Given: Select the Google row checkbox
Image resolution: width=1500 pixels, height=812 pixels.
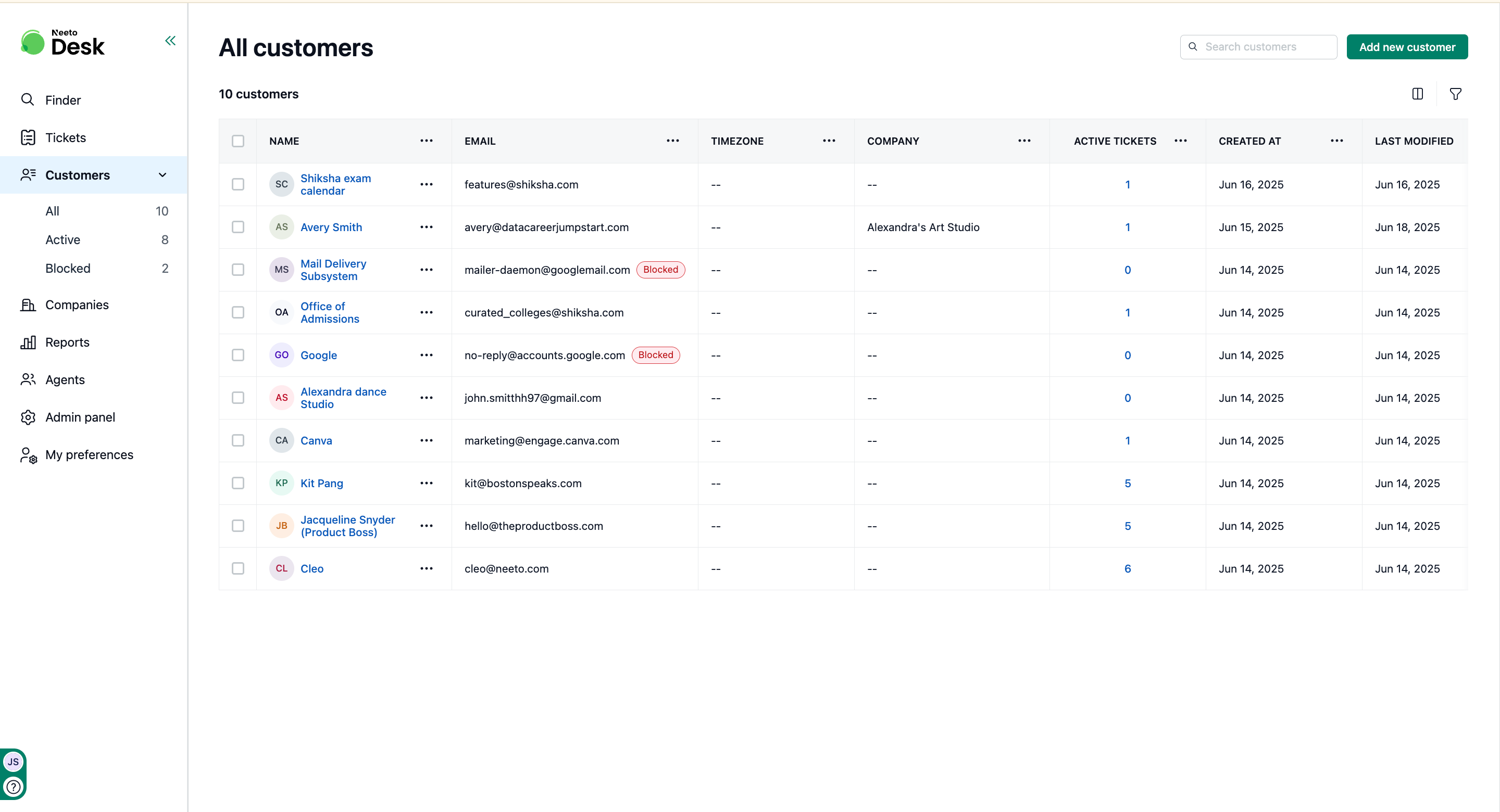Looking at the screenshot, I should click(x=238, y=355).
